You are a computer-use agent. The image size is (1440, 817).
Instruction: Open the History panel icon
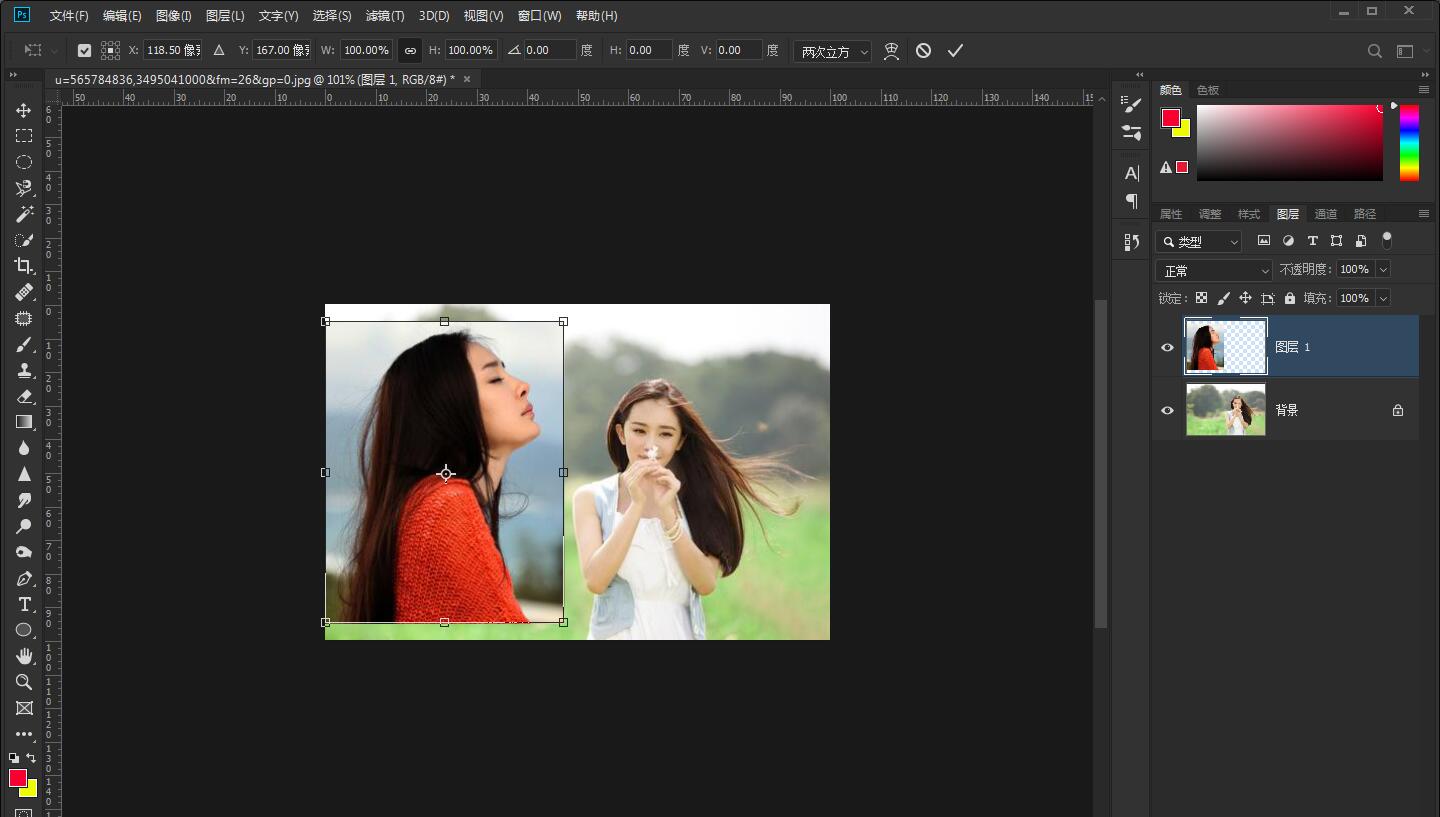pyautogui.click(x=1132, y=241)
